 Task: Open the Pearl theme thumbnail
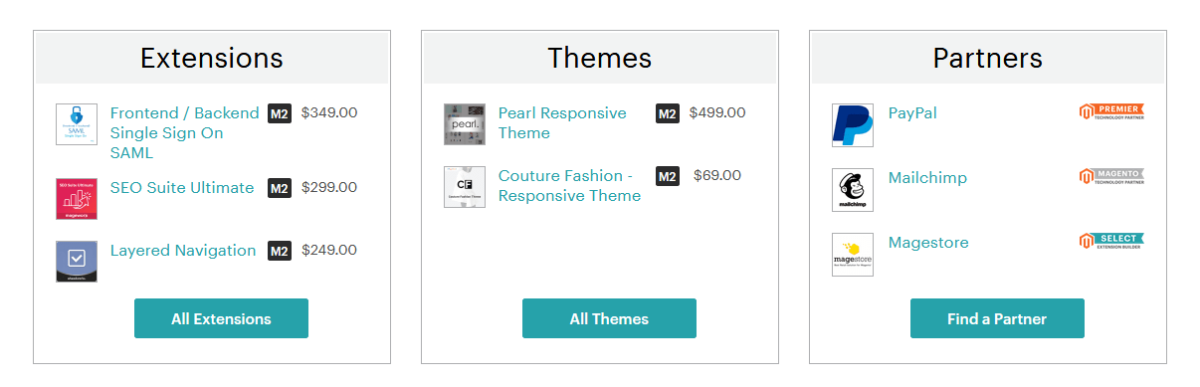465,124
